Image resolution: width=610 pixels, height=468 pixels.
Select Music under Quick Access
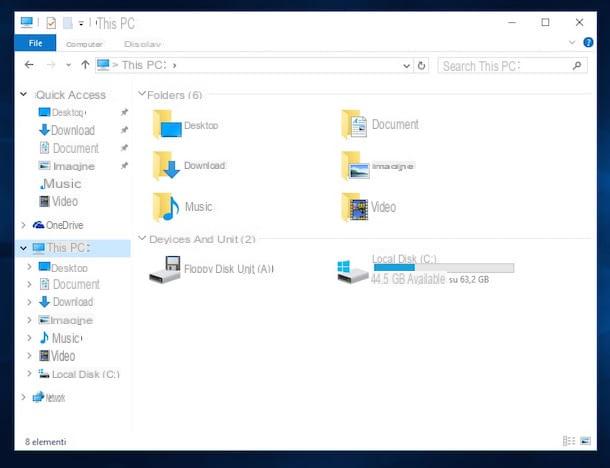click(x=61, y=184)
